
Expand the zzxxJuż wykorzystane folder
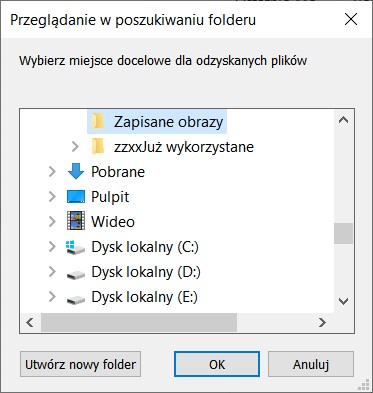click(76, 147)
